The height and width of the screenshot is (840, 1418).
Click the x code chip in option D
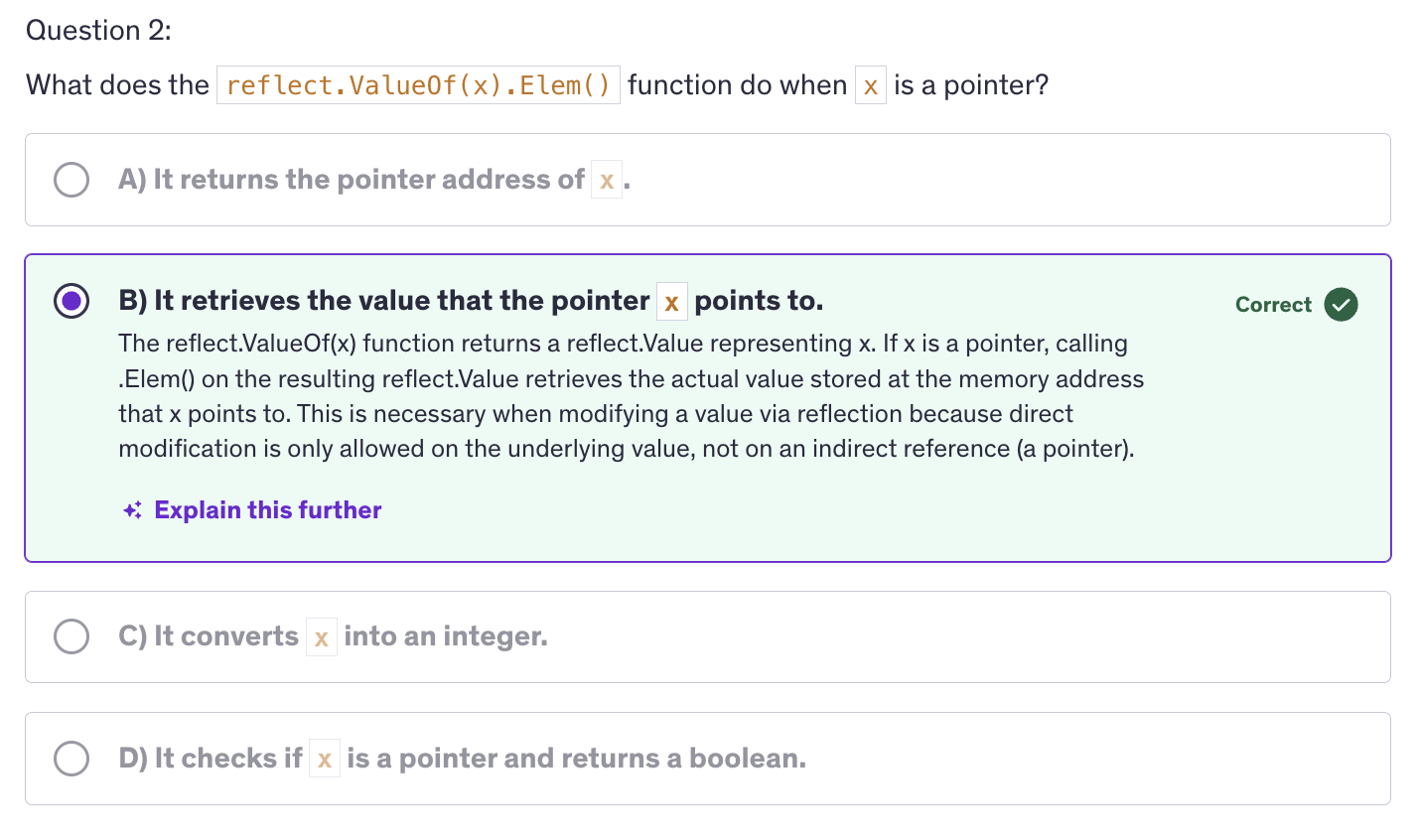pyautogui.click(x=325, y=760)
